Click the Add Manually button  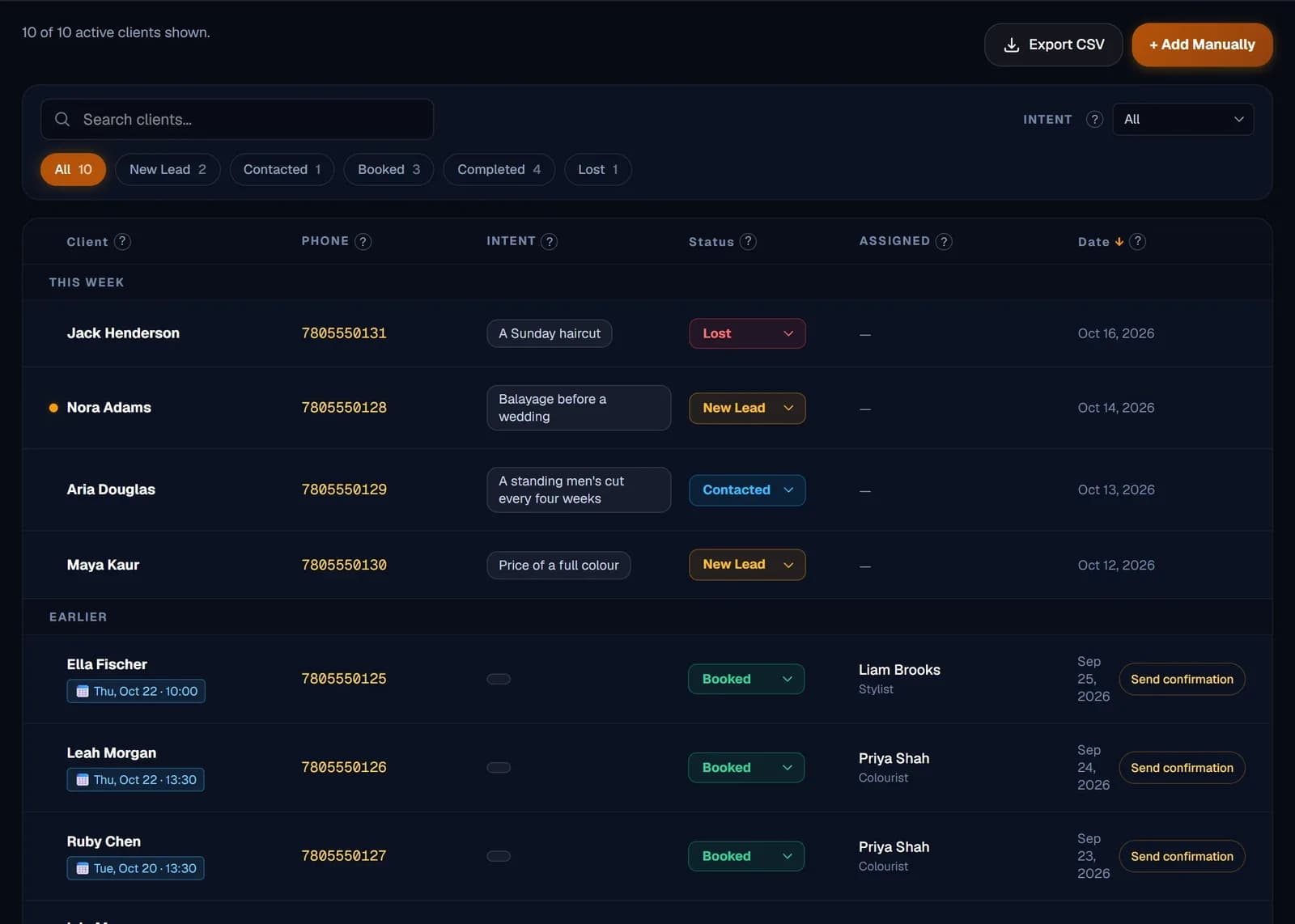point(1202,45)
